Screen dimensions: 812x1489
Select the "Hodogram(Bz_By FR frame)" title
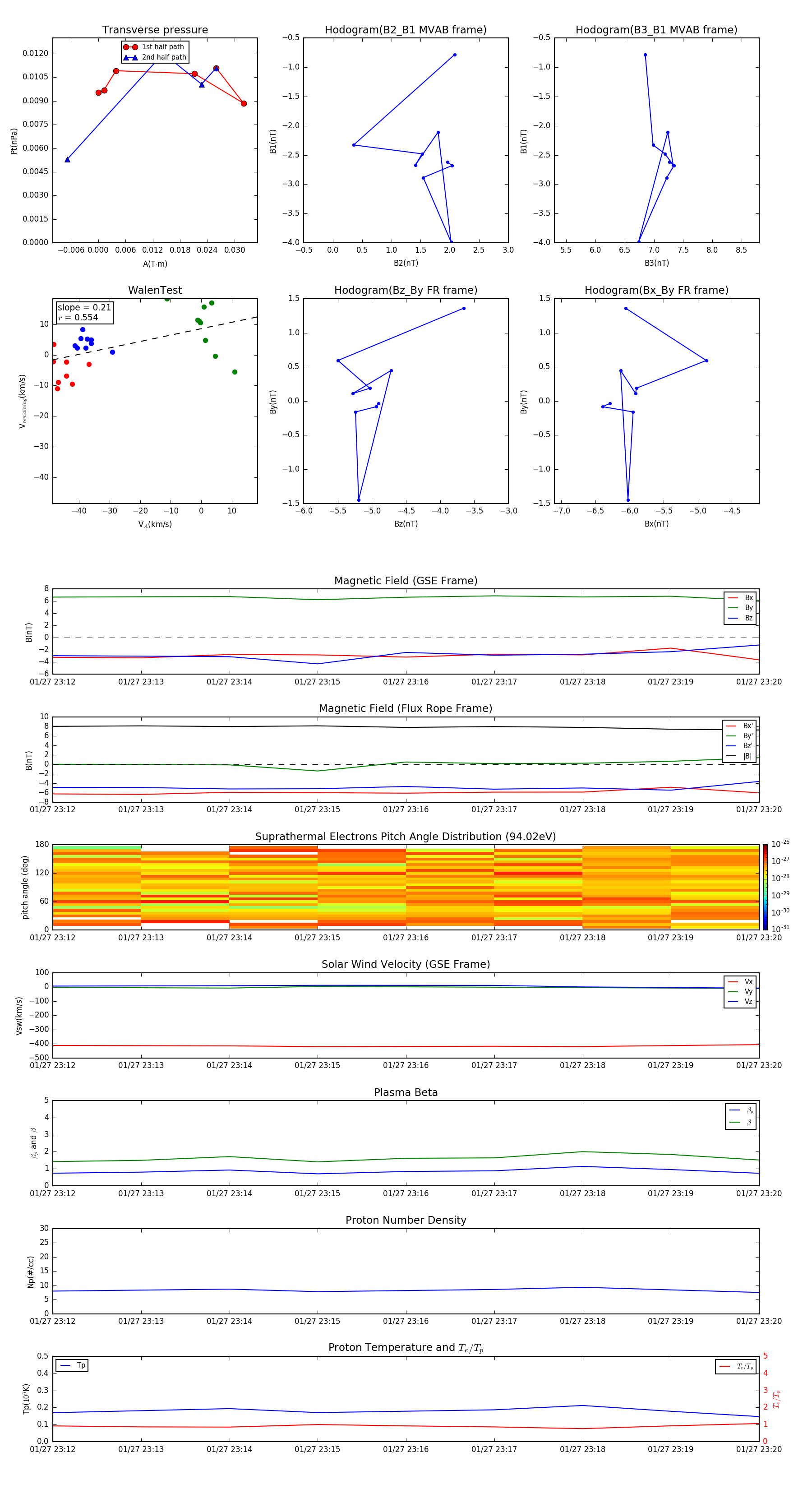[x=406, y=290]
